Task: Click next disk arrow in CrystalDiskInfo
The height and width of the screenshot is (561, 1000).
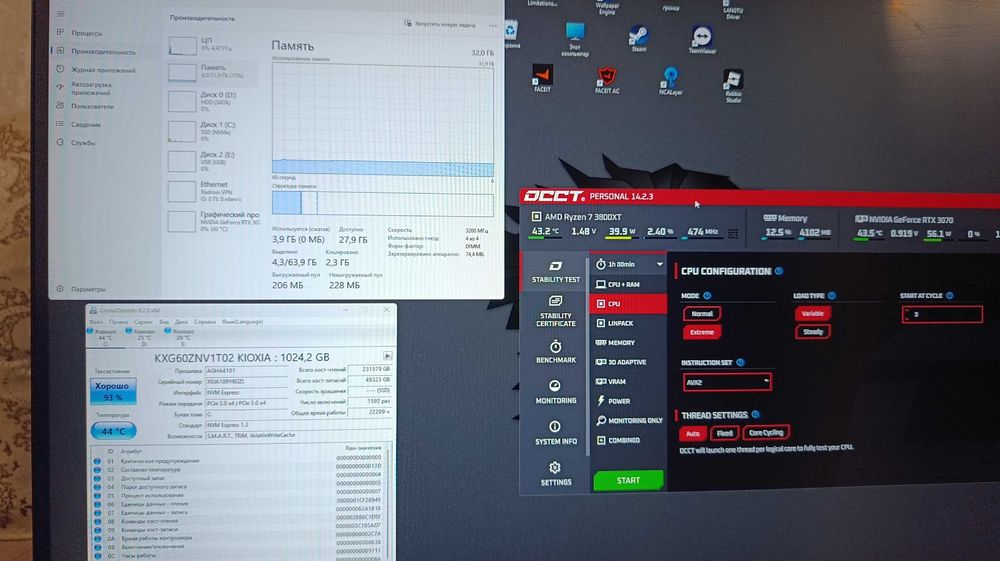Action: coord(387,356)
